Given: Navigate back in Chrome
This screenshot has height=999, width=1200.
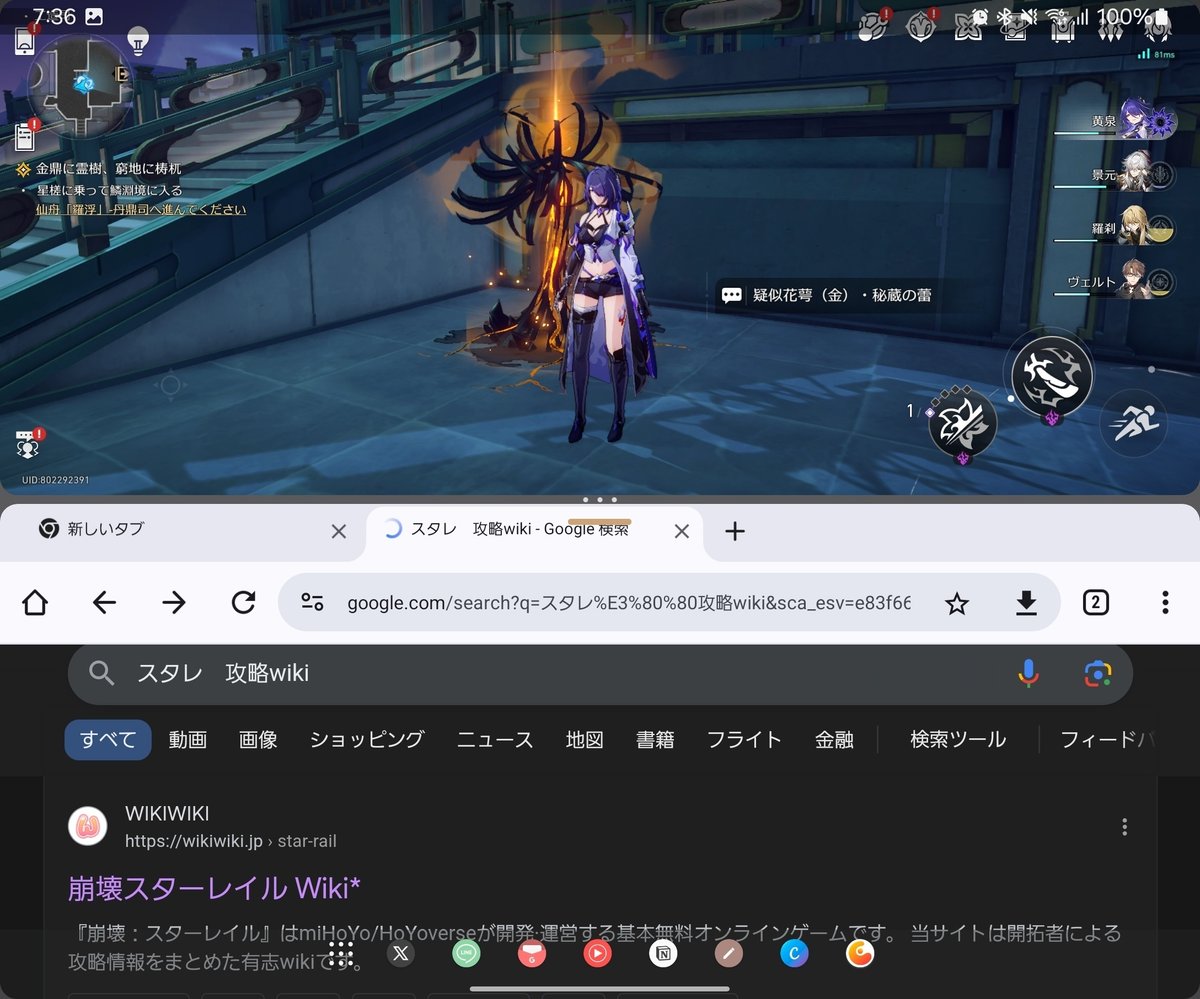Looking at the screenshot, I should point(104,602).
